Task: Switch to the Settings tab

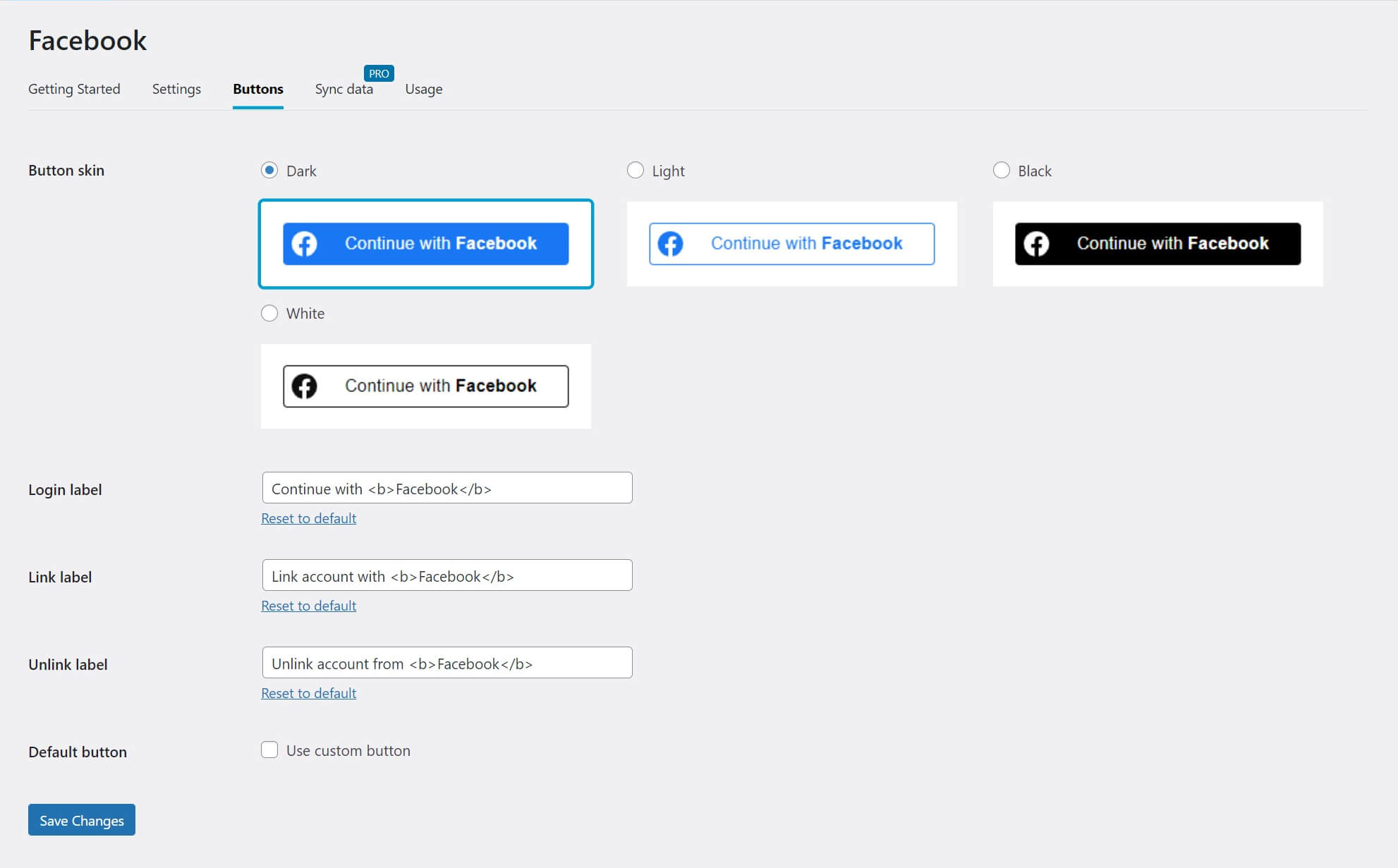Action: pos(176,88)
